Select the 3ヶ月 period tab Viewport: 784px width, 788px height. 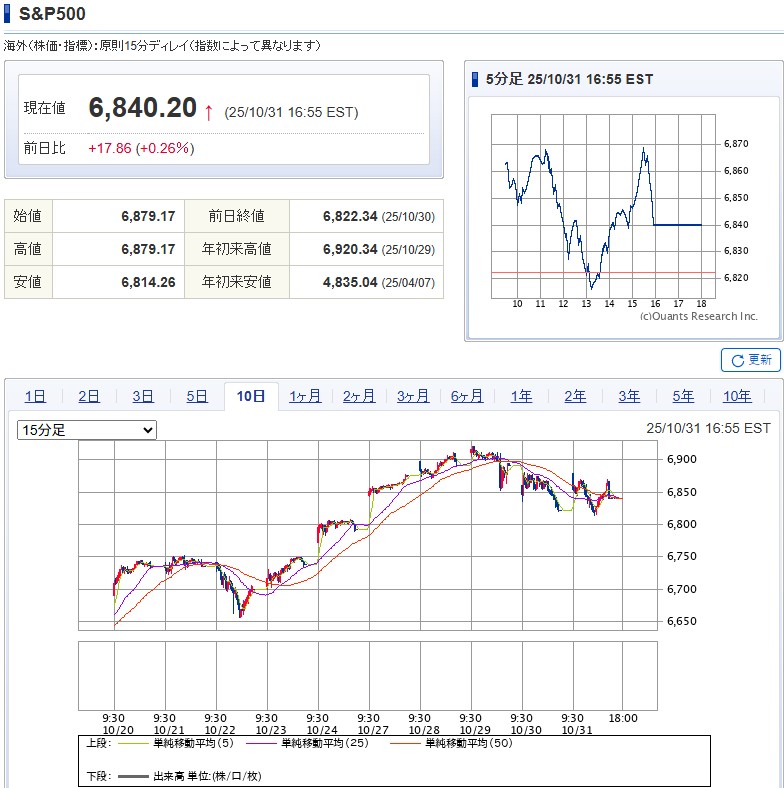[x=413, y=396]
